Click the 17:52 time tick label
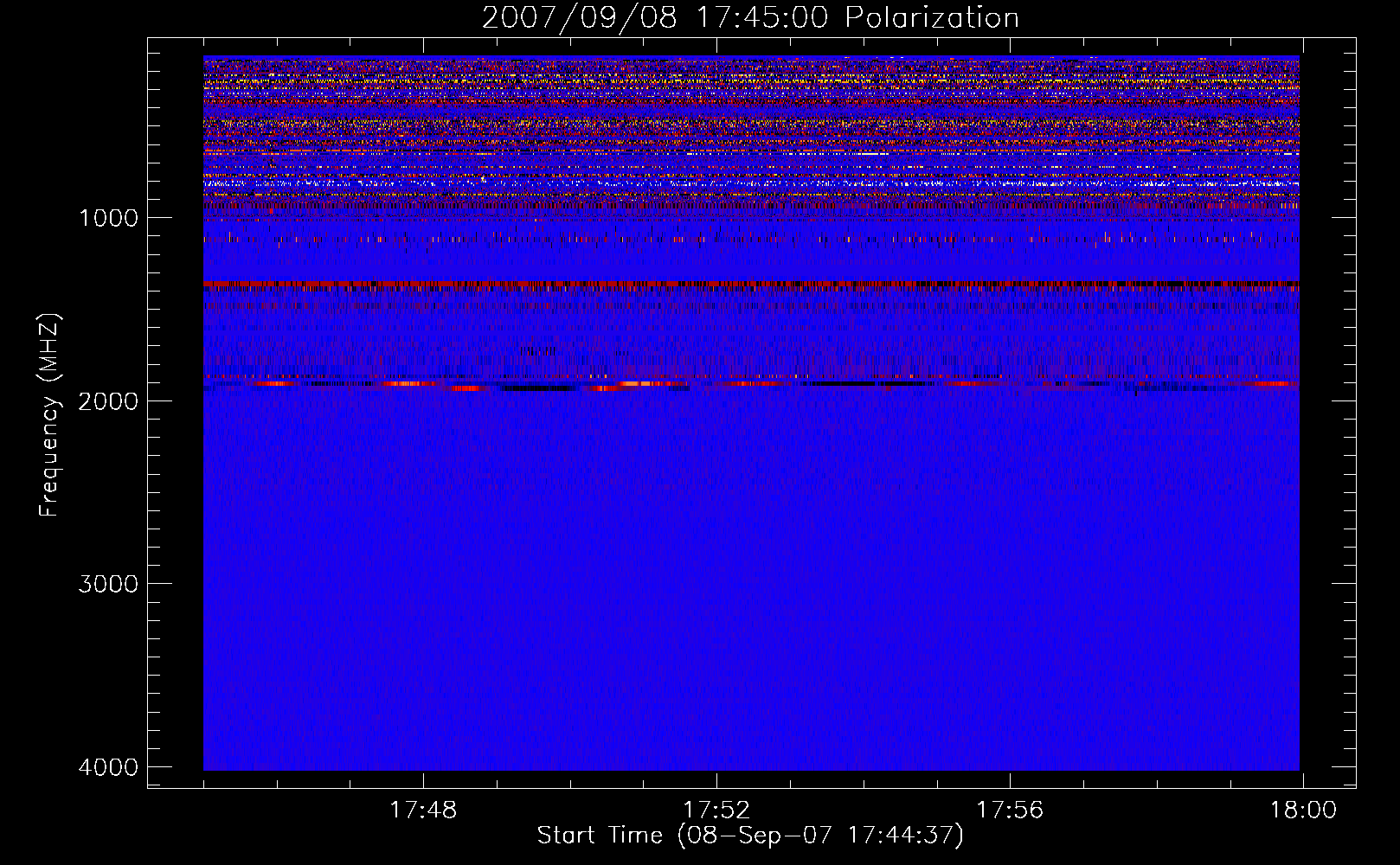 pyautogui.click(x=716, y=811)
